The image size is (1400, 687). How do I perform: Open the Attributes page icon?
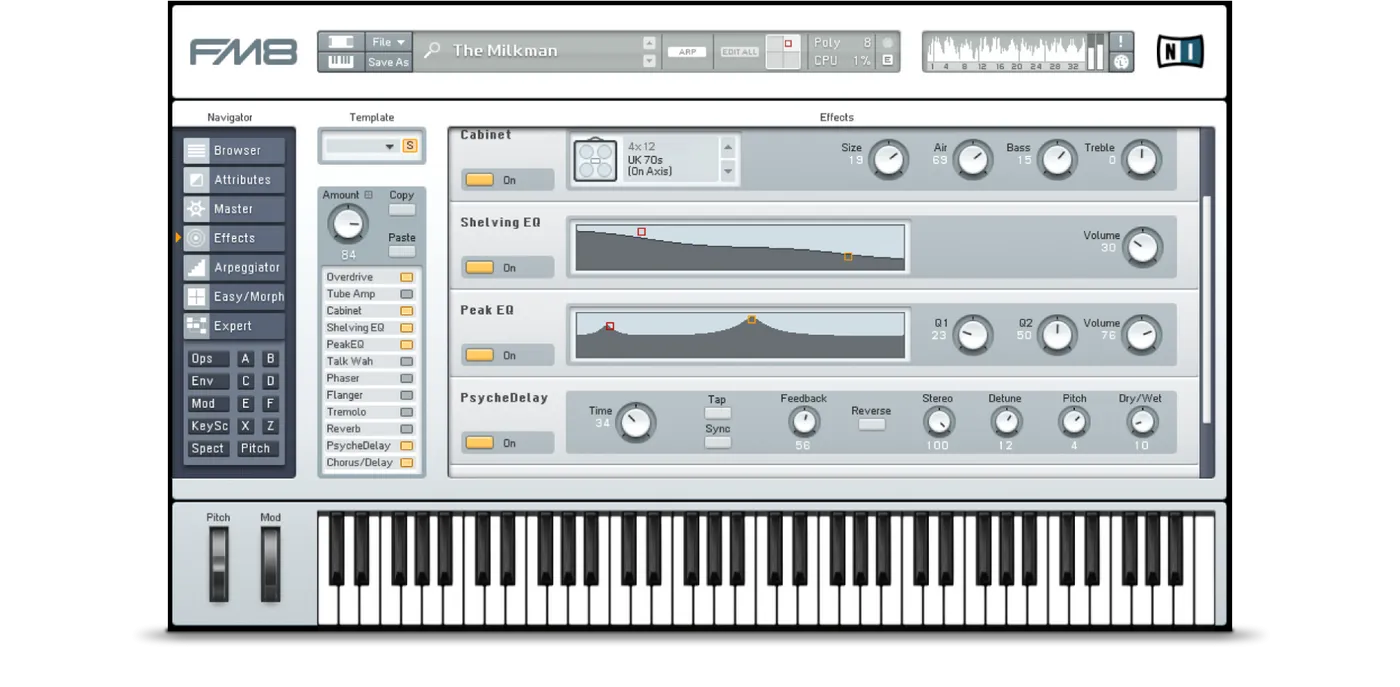click(196, 180)
